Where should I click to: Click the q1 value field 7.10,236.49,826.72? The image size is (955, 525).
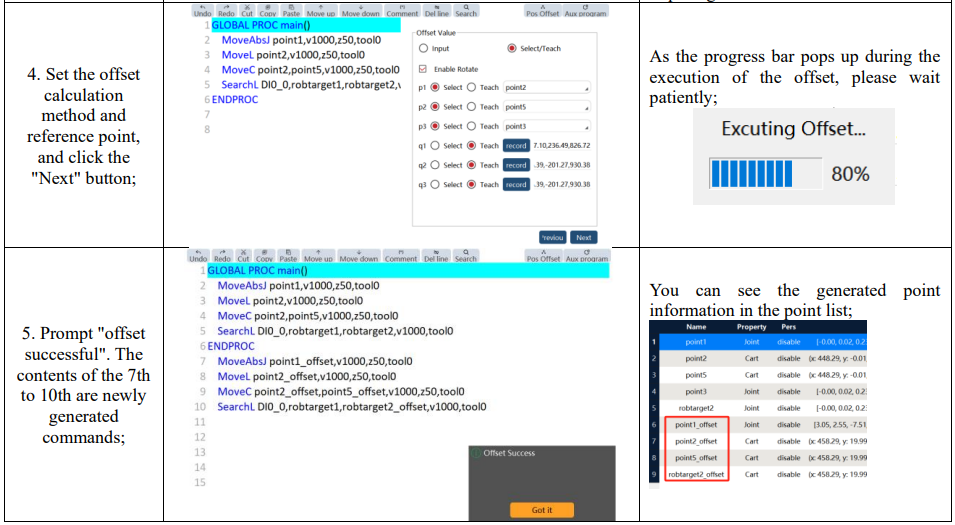coord(562,146)
